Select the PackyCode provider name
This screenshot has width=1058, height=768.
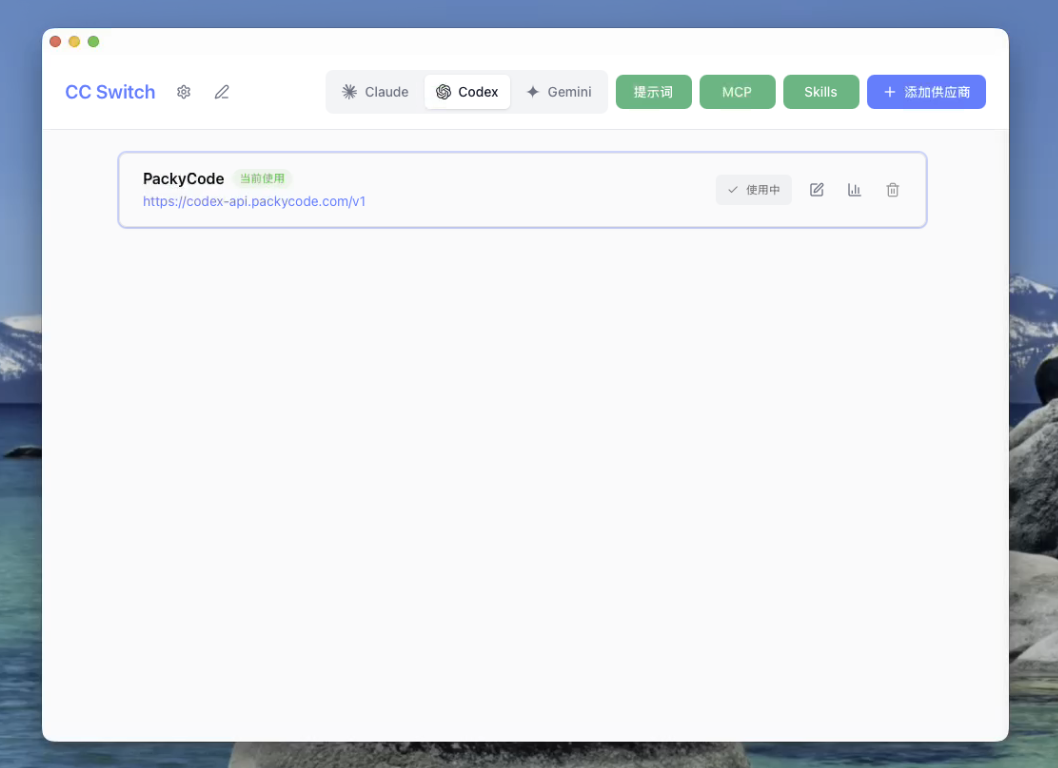tap(183, 179)
